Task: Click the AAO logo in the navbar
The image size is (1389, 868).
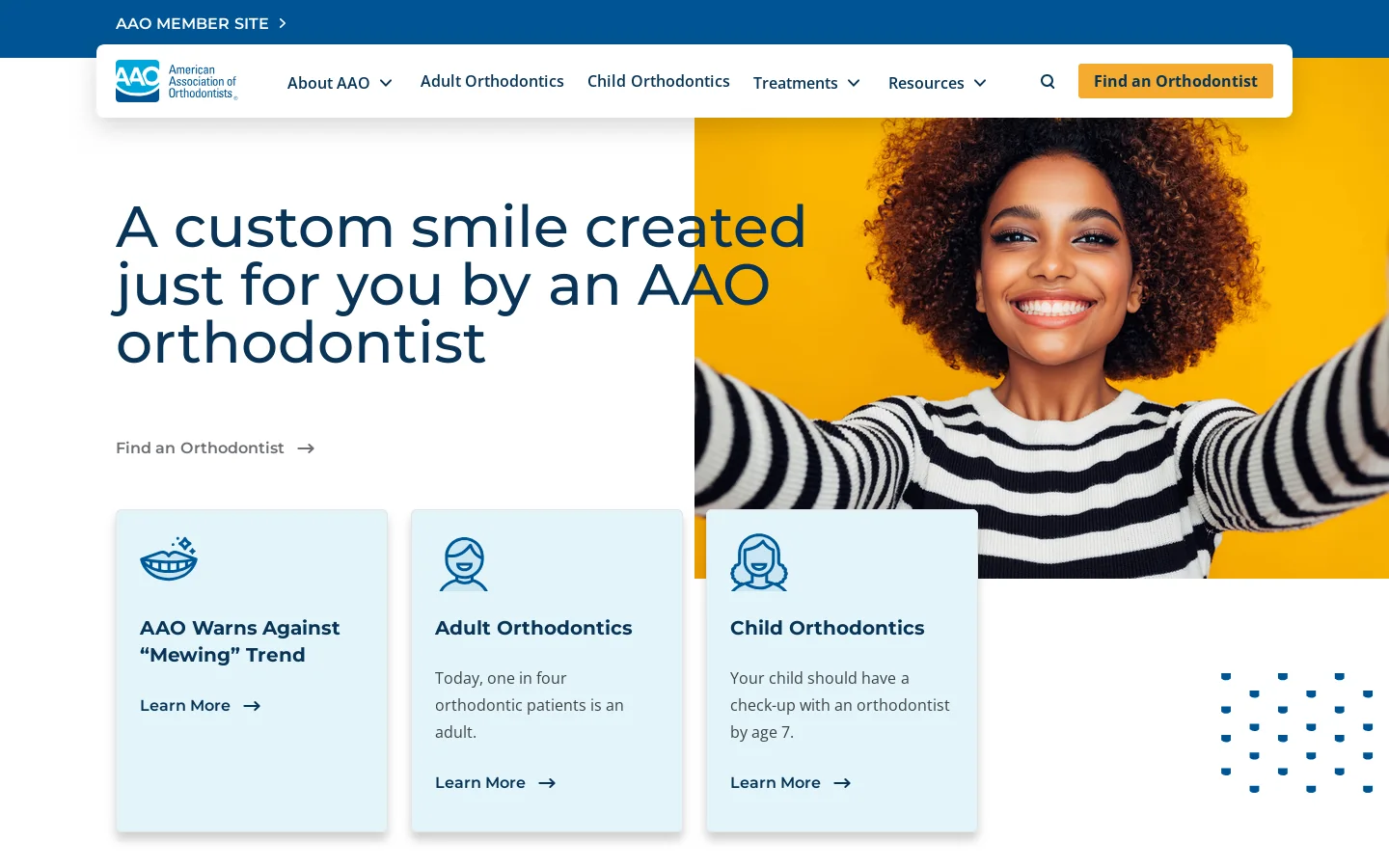Action: pos(177,81)
